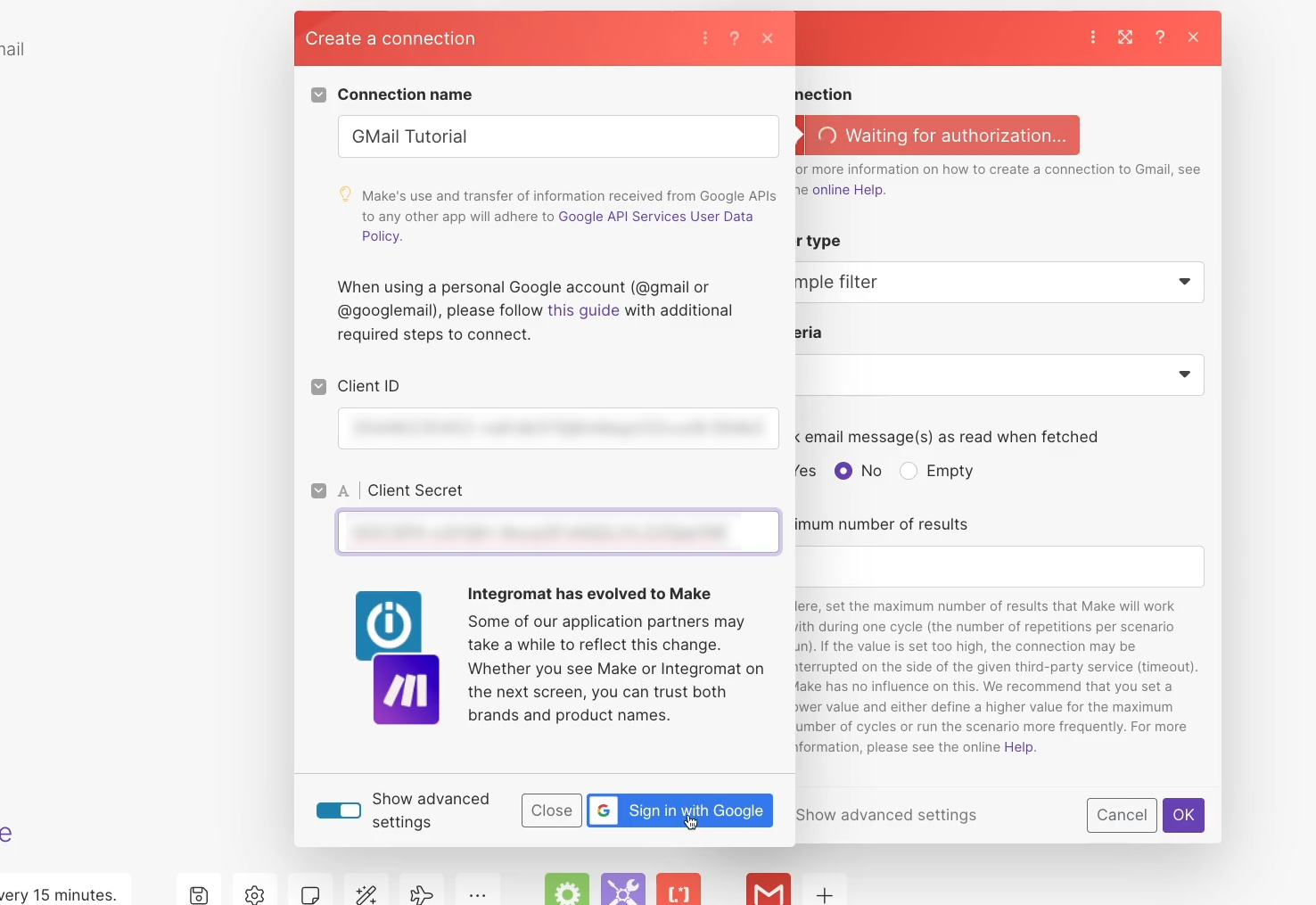Open the filter type dropdown
Viewport: 1316px width, 905px height.
pos(999,282)
